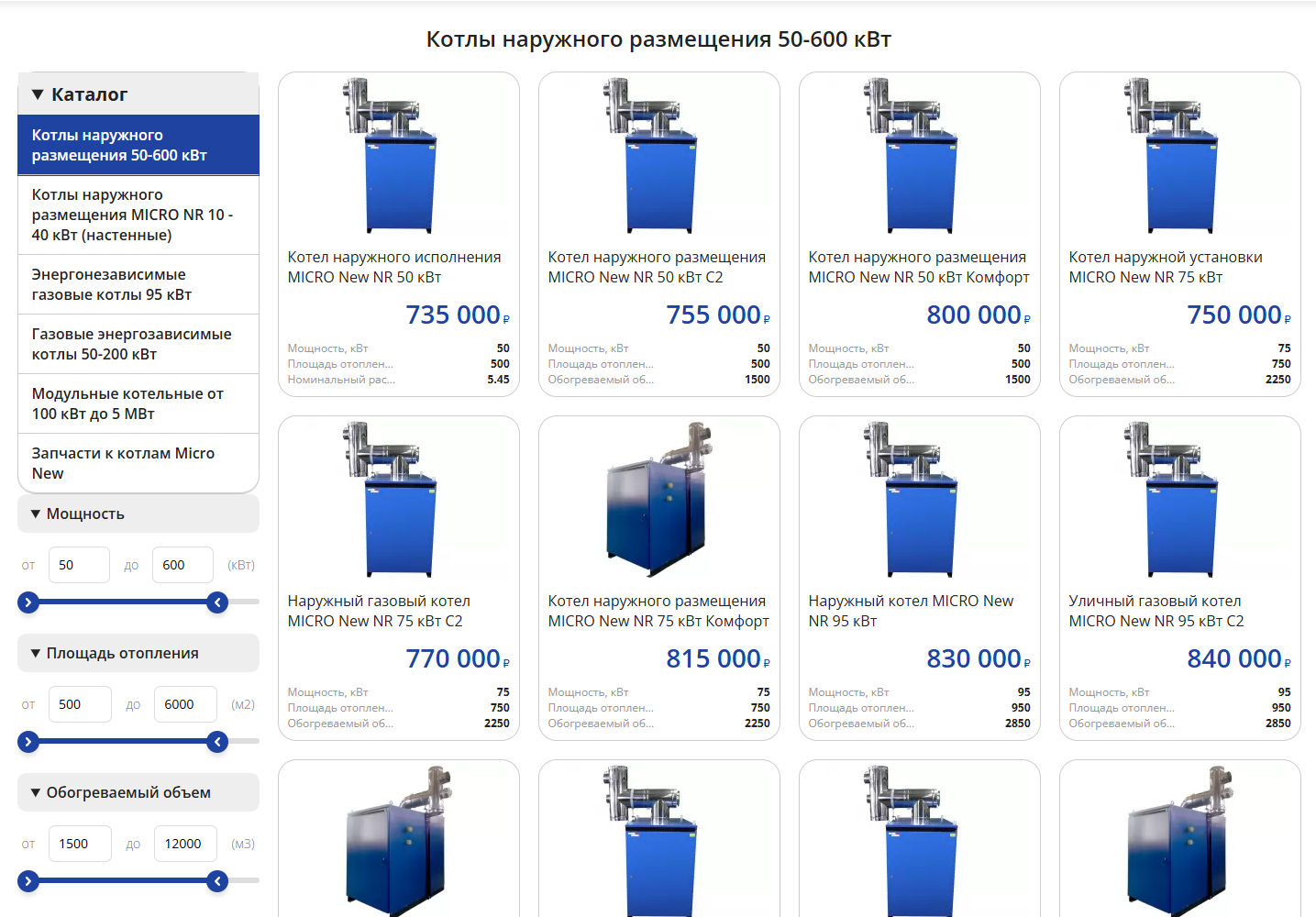Click the 800 000 ₽ price

point(979,315)
